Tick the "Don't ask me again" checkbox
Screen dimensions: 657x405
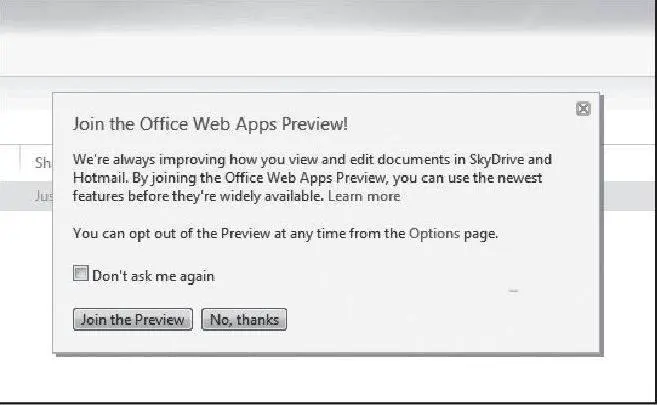81,274
